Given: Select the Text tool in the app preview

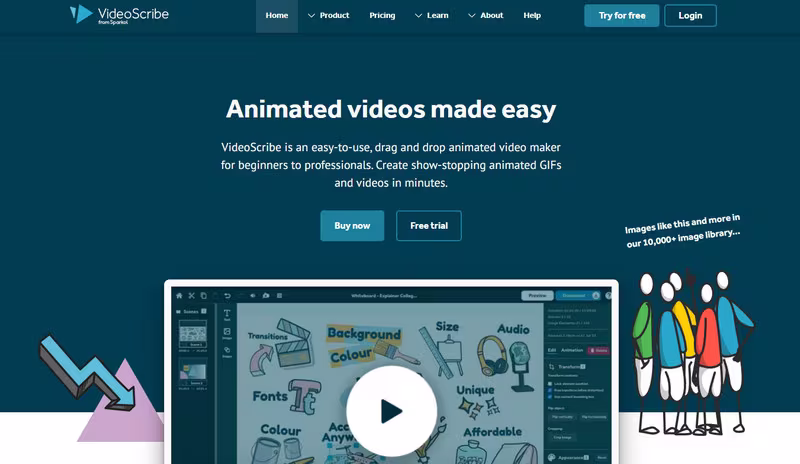Looking at the screenshot, I should (227, 314).
